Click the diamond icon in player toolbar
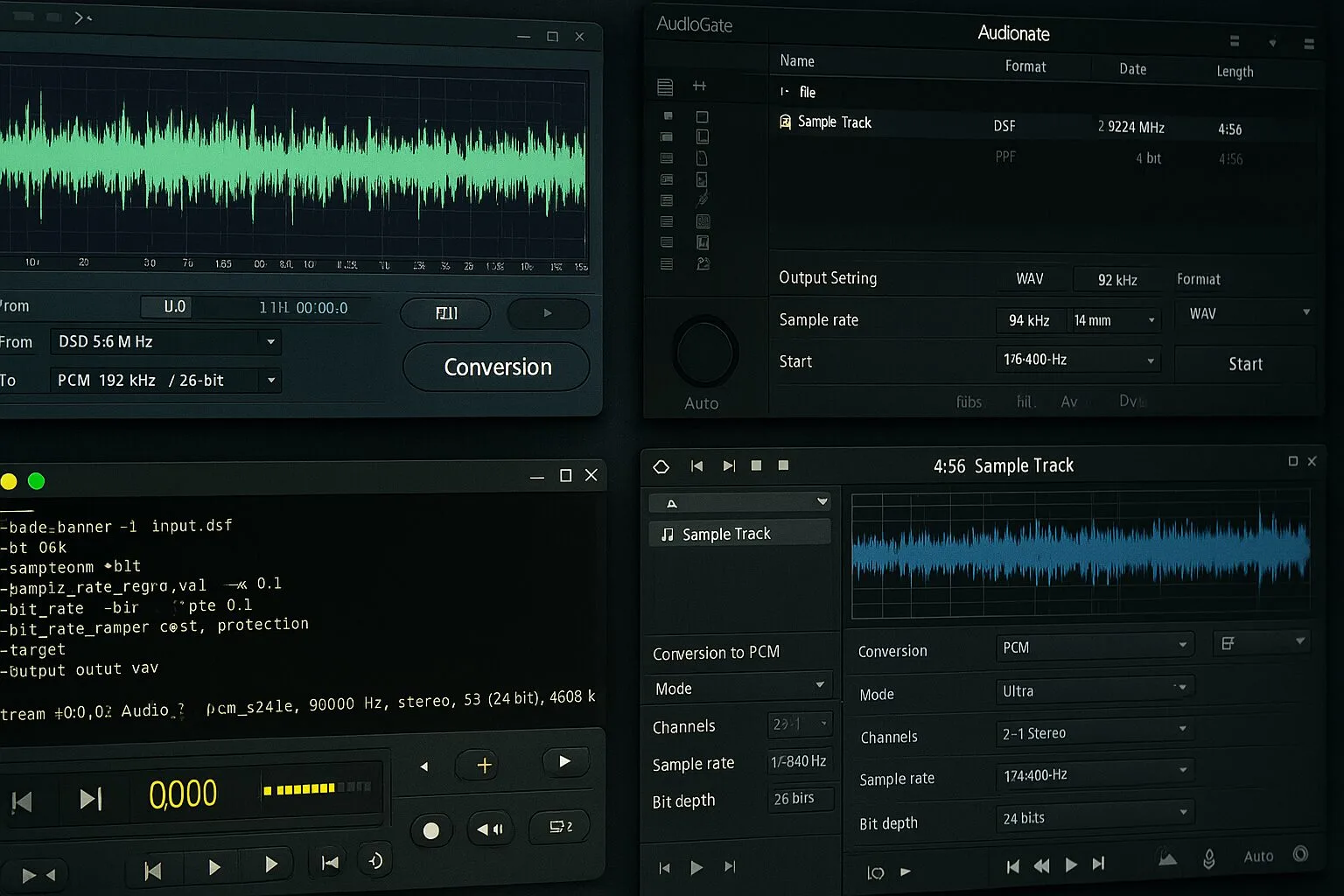The height and width of the screenshot is (896, 1344). click(661, 466)
